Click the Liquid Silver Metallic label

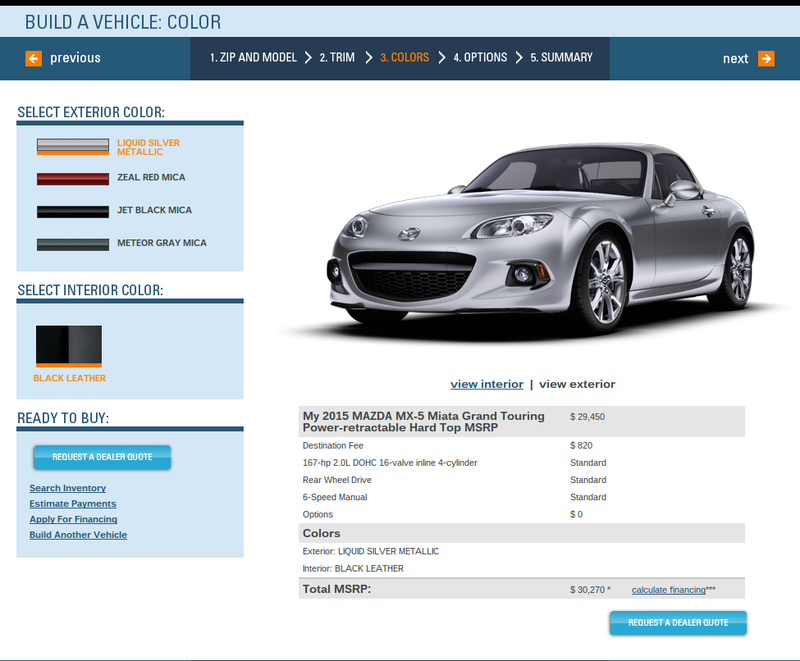[x=148, y=147]
